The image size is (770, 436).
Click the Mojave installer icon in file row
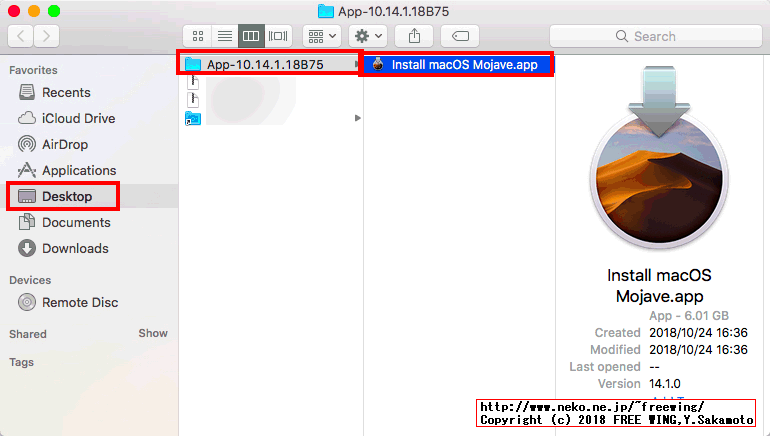(x=378, y=64)
